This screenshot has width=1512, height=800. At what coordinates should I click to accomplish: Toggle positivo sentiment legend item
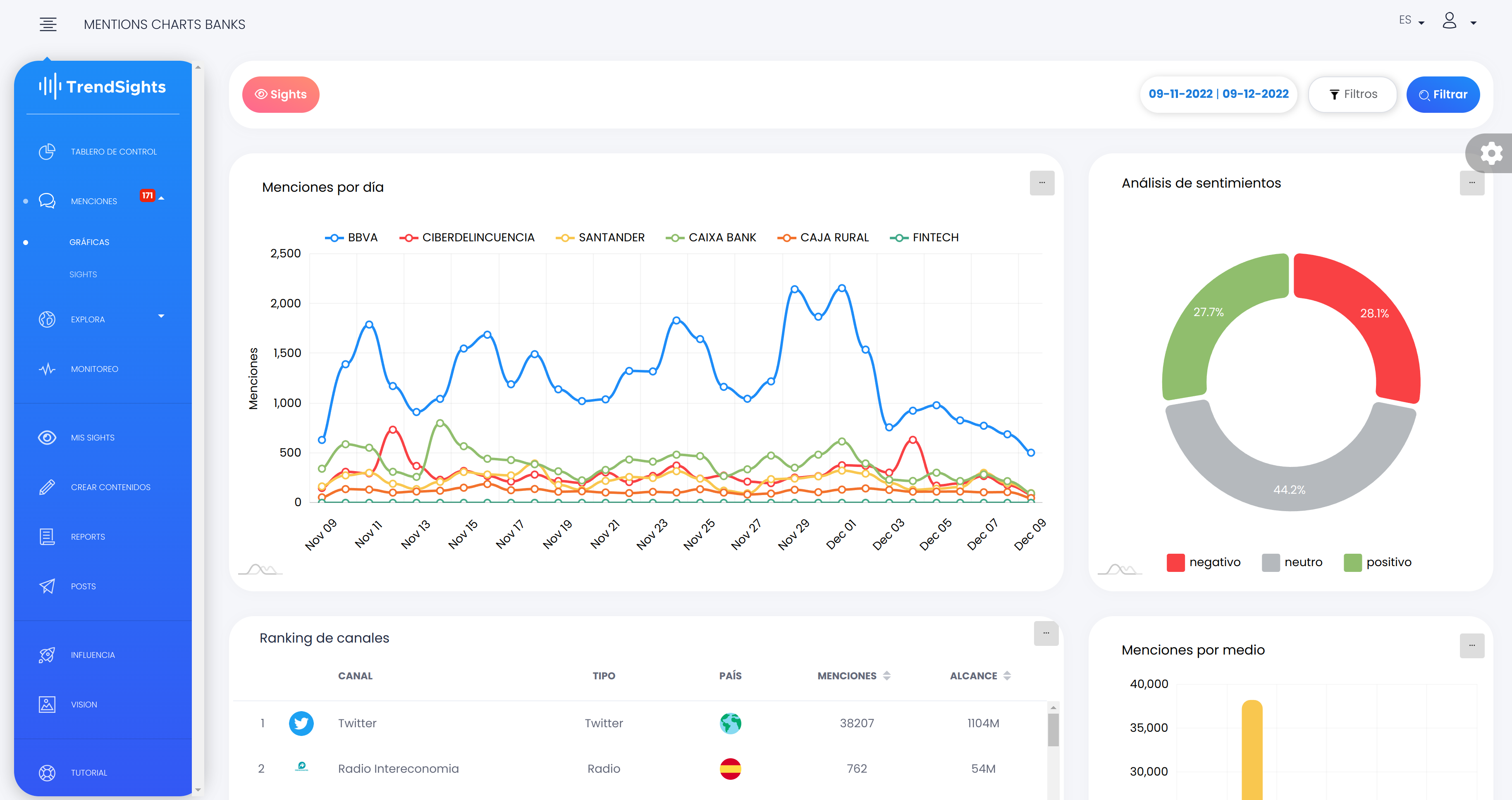click(1378, 562)
